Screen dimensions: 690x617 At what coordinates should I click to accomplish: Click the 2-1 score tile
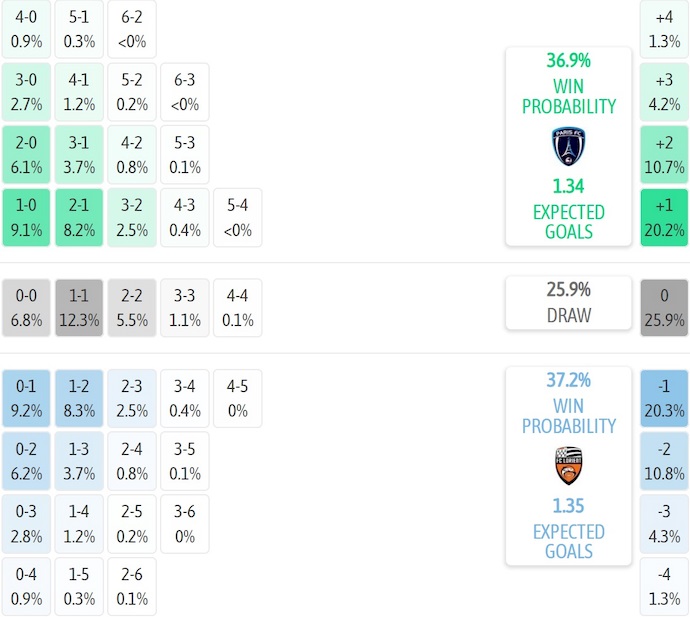click(x=81, y=218)
